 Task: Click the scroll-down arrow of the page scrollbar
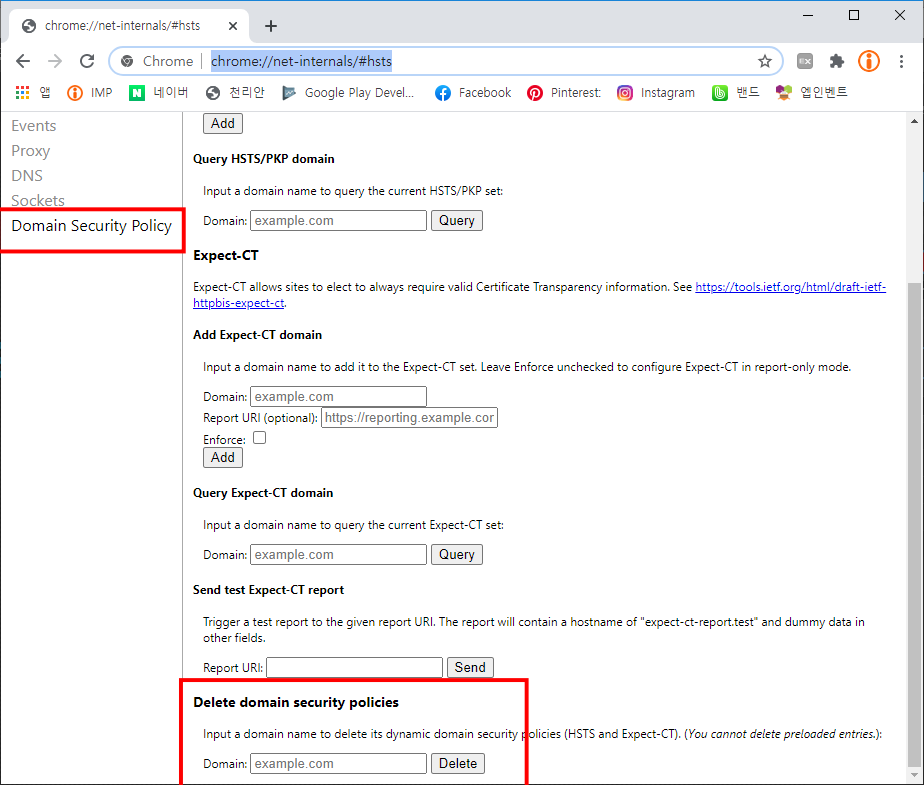tap(914, 775)
